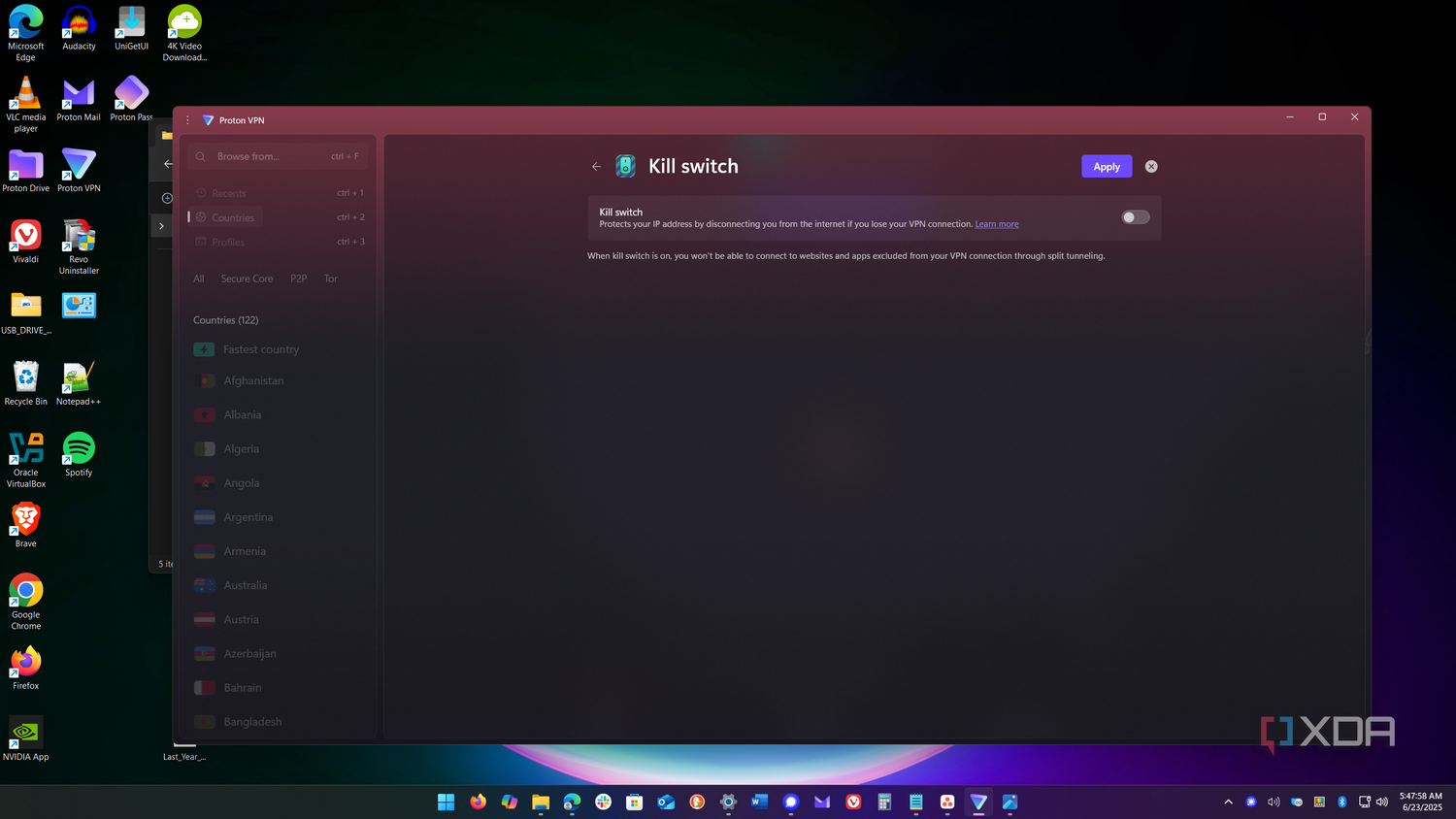The width and height of the screenshot is (1456, 819).
Task: Open File Explorer from the taskbar
Action: point(541,802)
